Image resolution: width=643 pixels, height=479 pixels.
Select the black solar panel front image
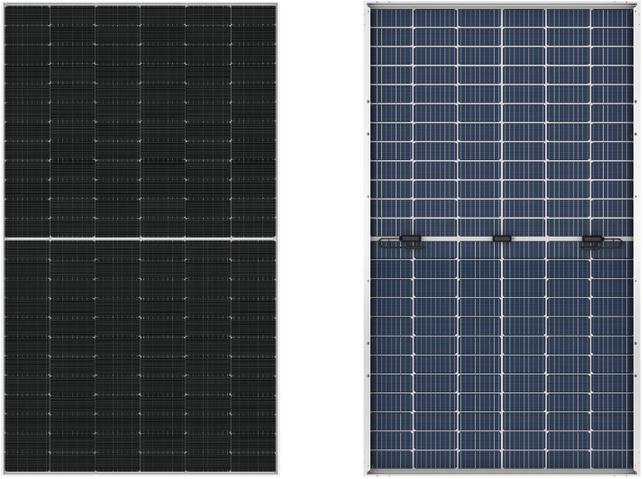141,239
